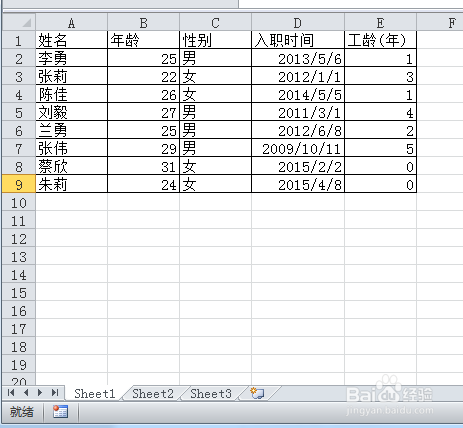Click the macro record icon in status bar
Screen dimensions: 463x428
tap(60, 412)
